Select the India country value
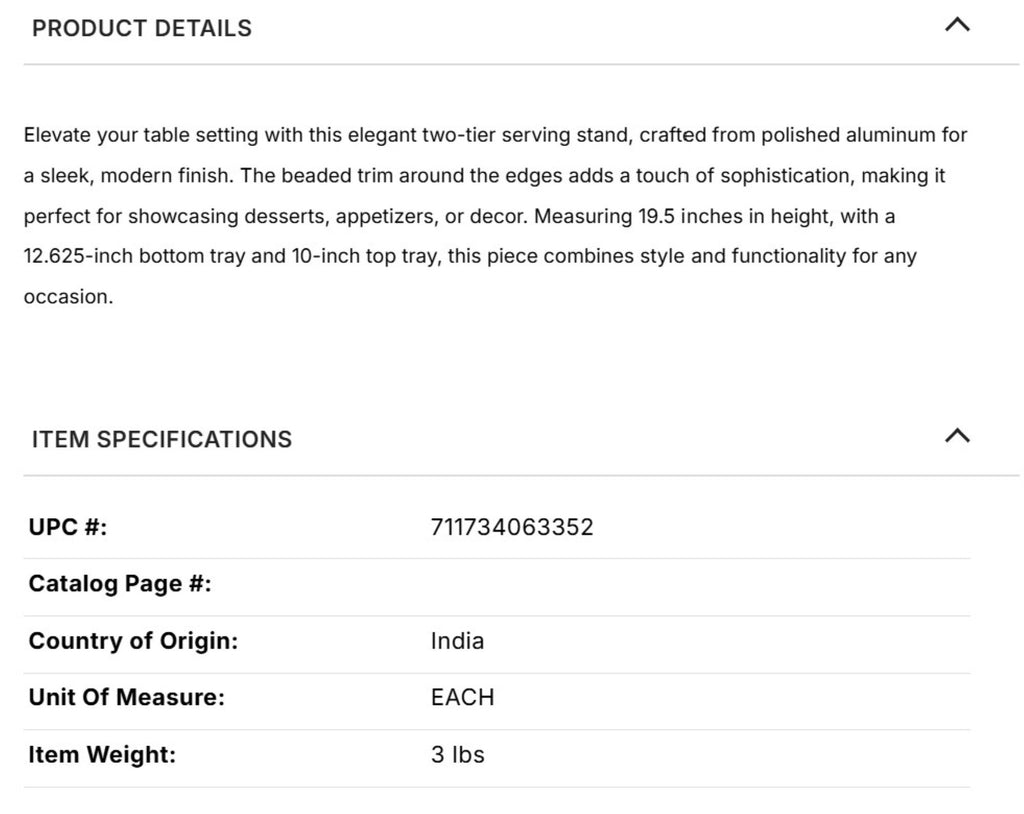Image resolution: width=1024 pixels, height=814 pixels. tap(457, 641)
